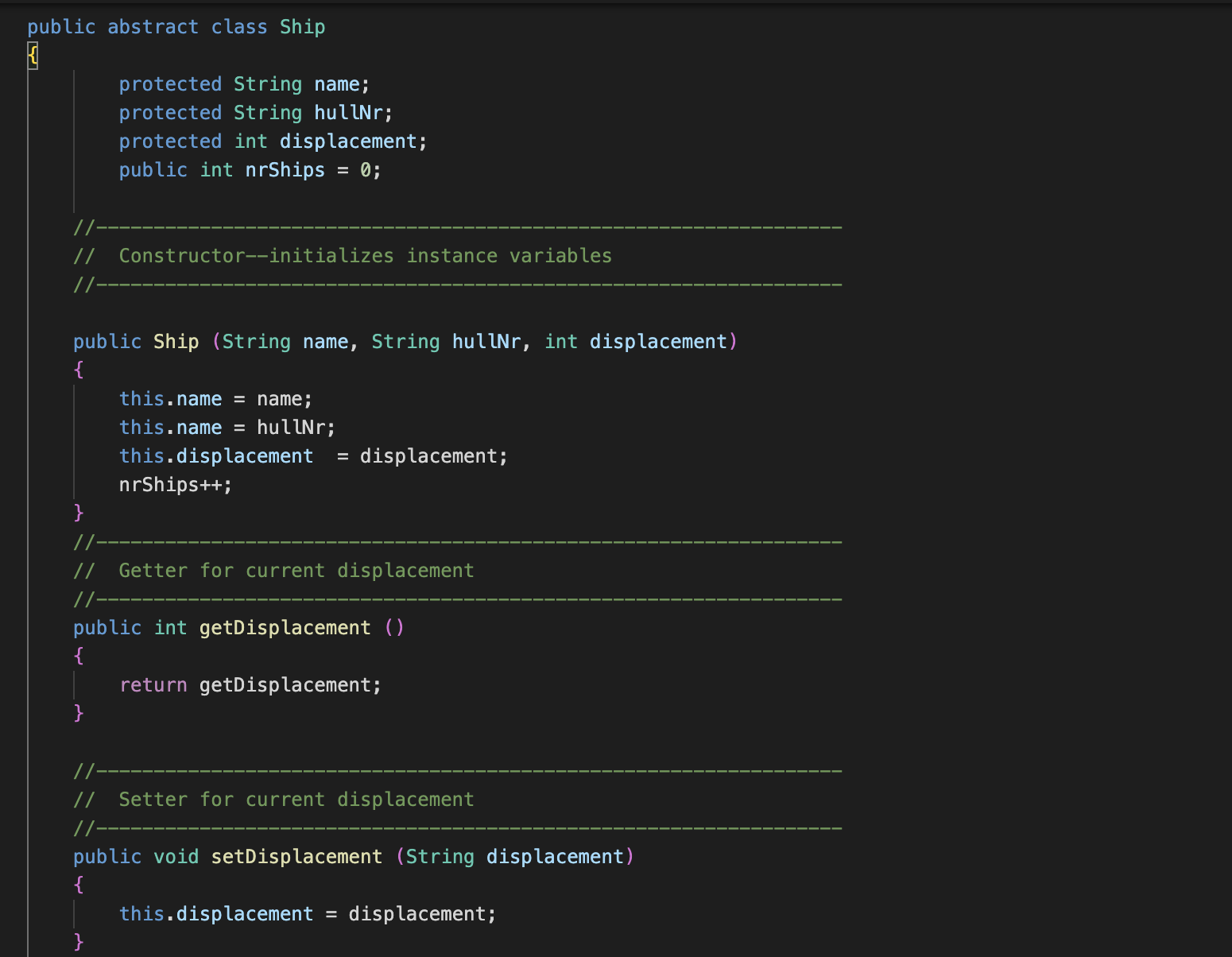Click the highlighted opening brace below class Ship
This screenshot has height=957, width=1232.
tap(32, 56)
